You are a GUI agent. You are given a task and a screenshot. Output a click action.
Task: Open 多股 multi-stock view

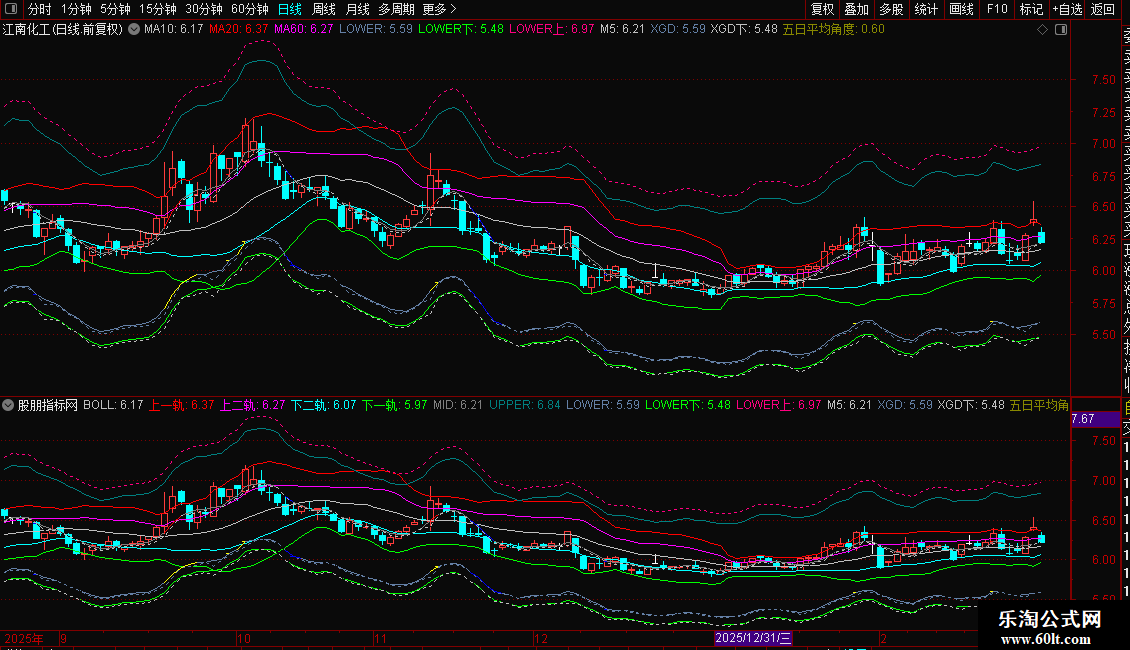tap(891, 9)
